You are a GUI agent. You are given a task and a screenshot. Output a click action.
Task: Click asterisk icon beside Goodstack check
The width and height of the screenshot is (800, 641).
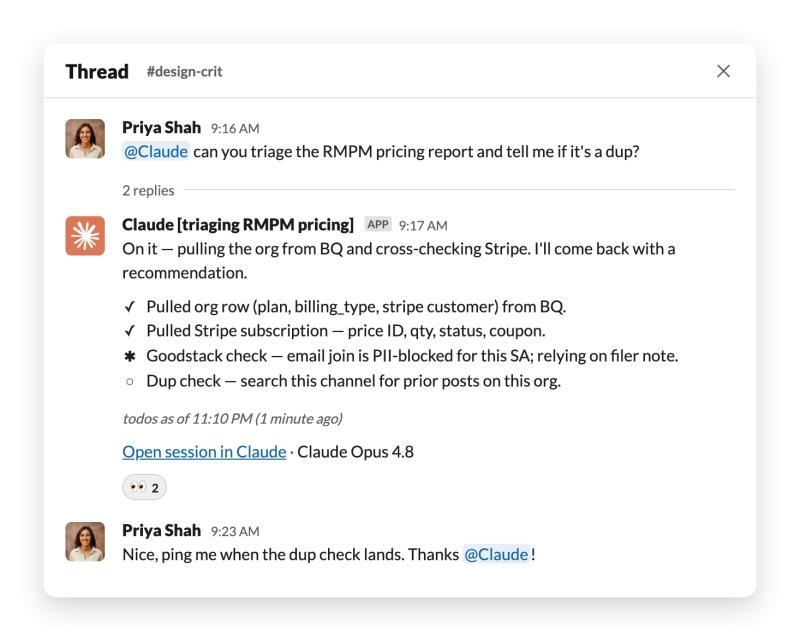click(x=130, y=356)
